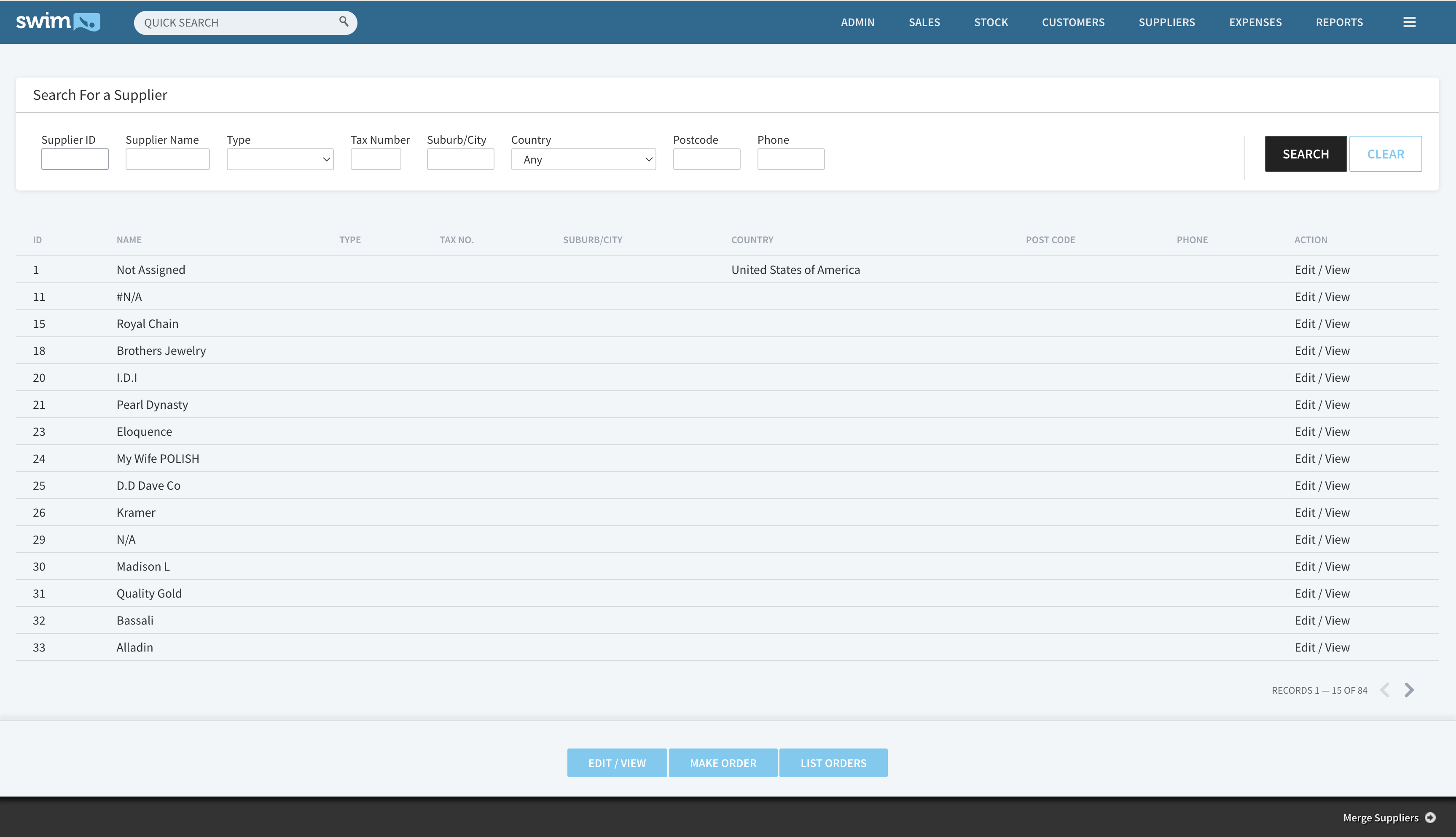Click the Merge Suppliers plus icon
The height and width of the screenshot is (837, 1456).
[1431, 818]
